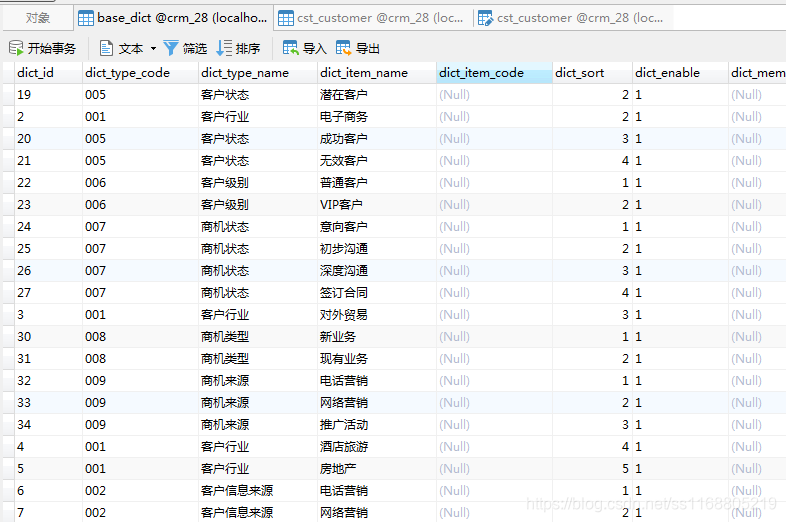Click the 开始事务 button label
786x522 pixels.
[52, 49]
